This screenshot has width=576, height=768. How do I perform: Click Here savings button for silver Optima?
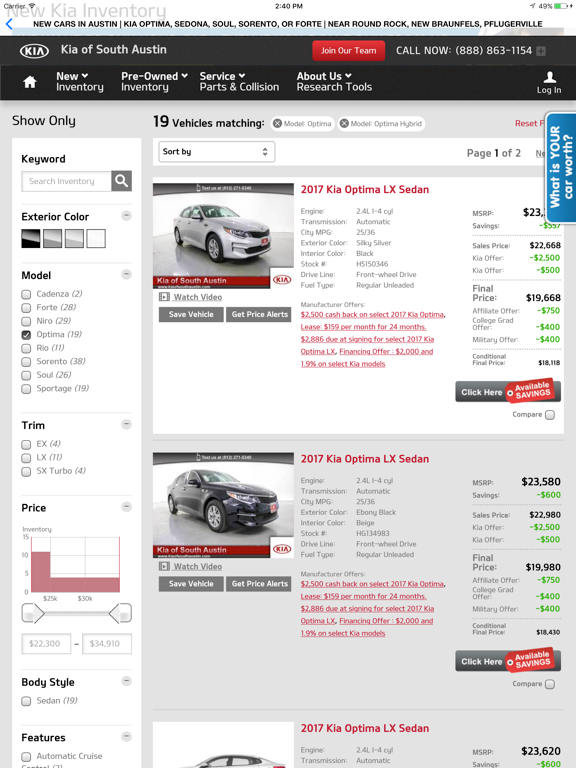(508, 392)
